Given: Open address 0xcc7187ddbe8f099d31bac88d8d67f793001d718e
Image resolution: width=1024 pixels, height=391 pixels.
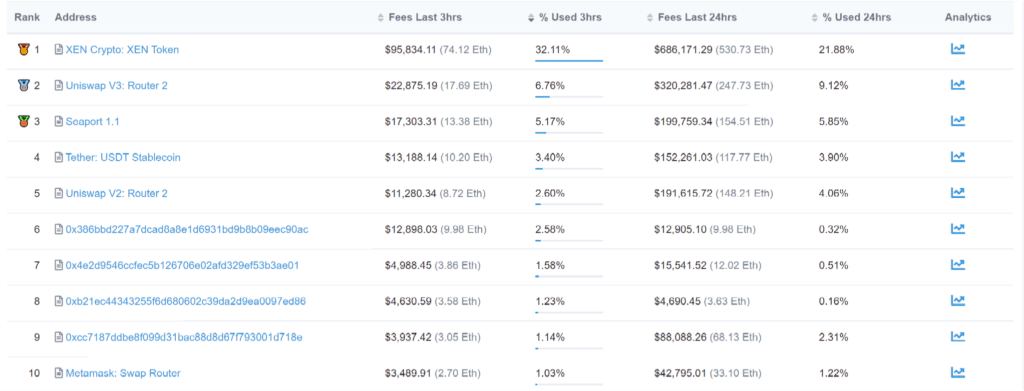Looking at the screenshot, I should [x=184, y=337].
